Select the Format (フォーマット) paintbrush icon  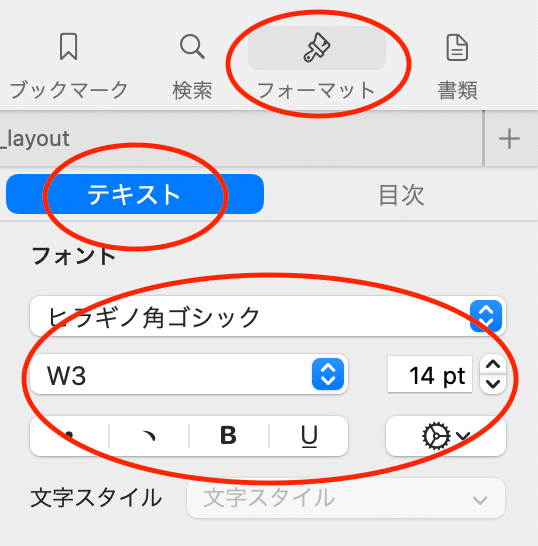tap(317, 48)
